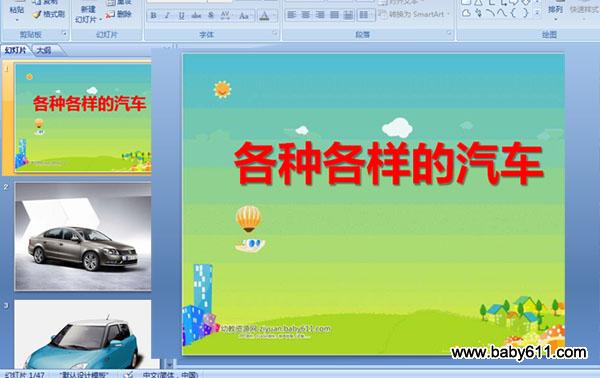This screenshot has height=378, width=600.
Task: Pick the left brace shape
Action: coord(514,13)
